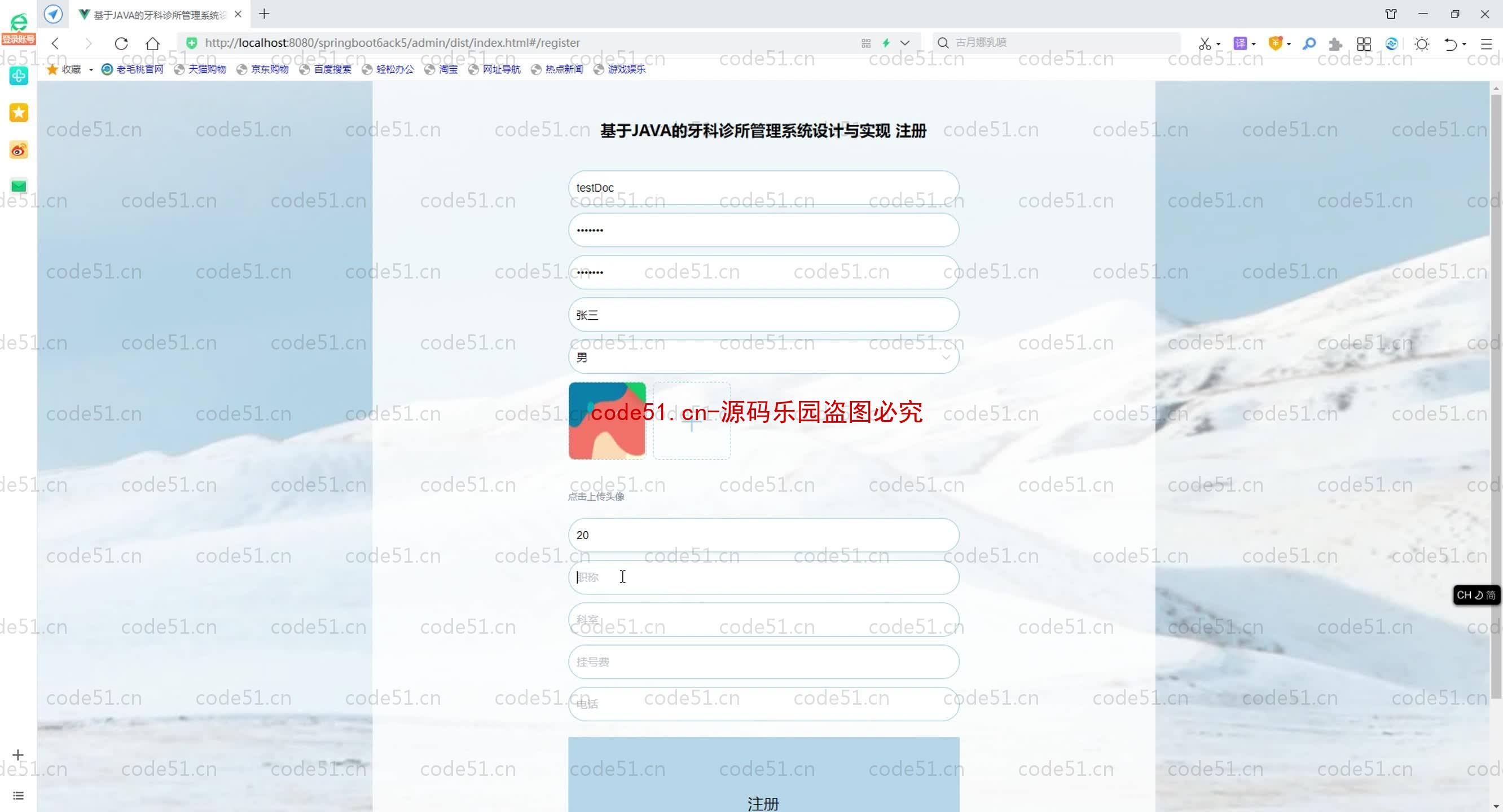1503x812 pixels.
Task: Click the 职称 title input field
Action: pos(763,577)
